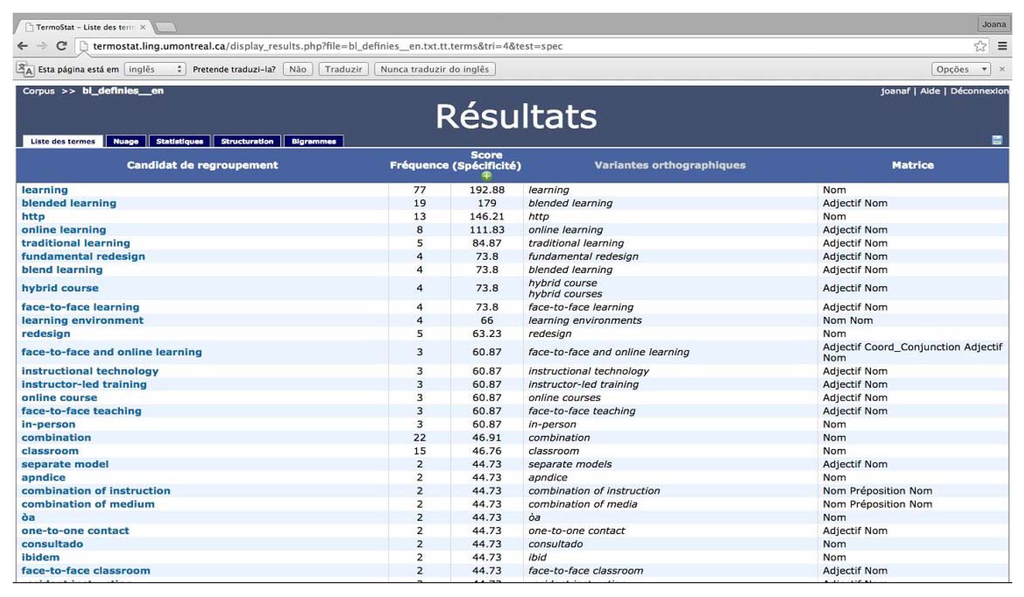Click Nunca traduzir do inglês button
Image resolution: width=1024 pixels, height=597 pixels.
tap(434, 69)
